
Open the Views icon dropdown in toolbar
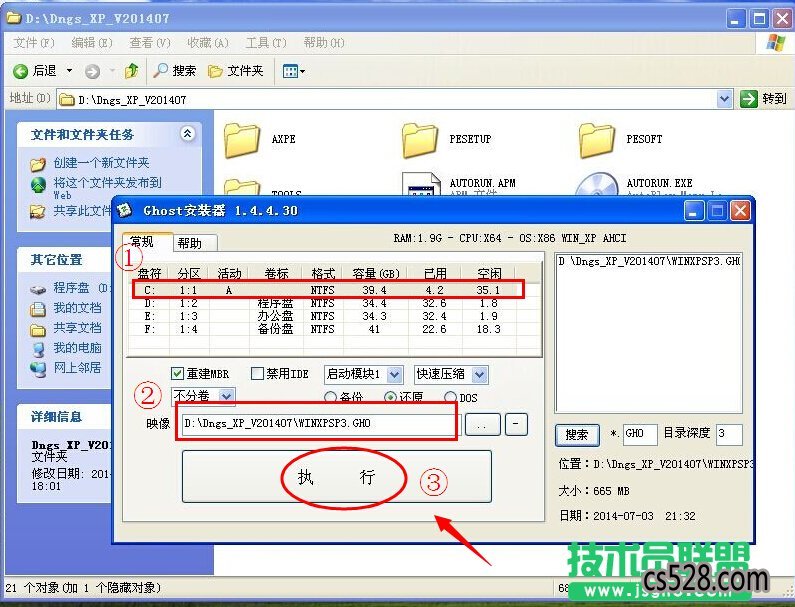294,72
